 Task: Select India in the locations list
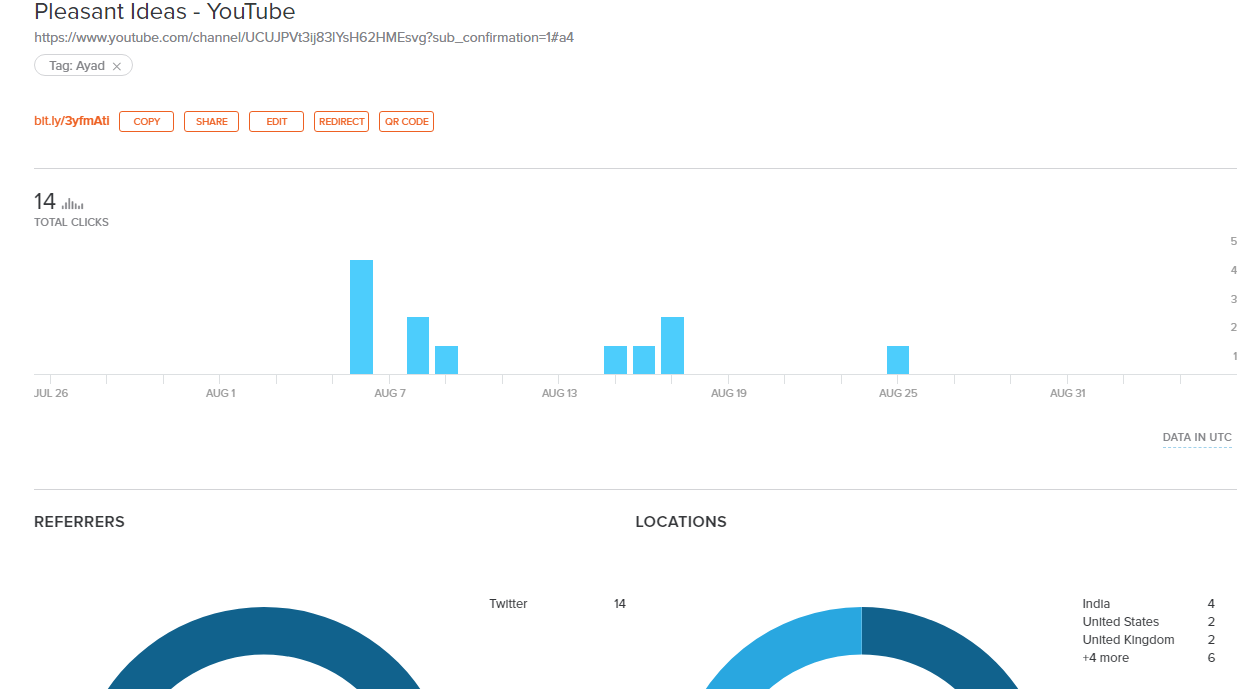pyautogui.click(x=1096, y=604)
